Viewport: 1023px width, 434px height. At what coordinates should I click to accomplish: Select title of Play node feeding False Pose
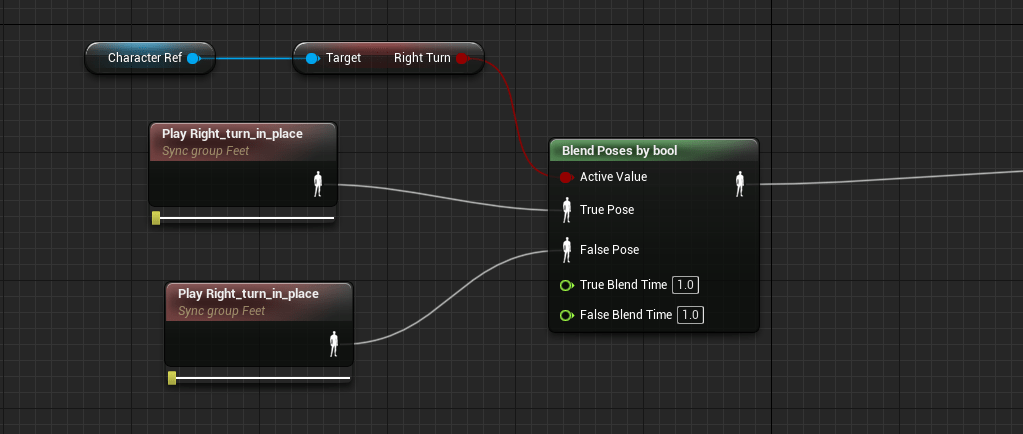(248, 293)
